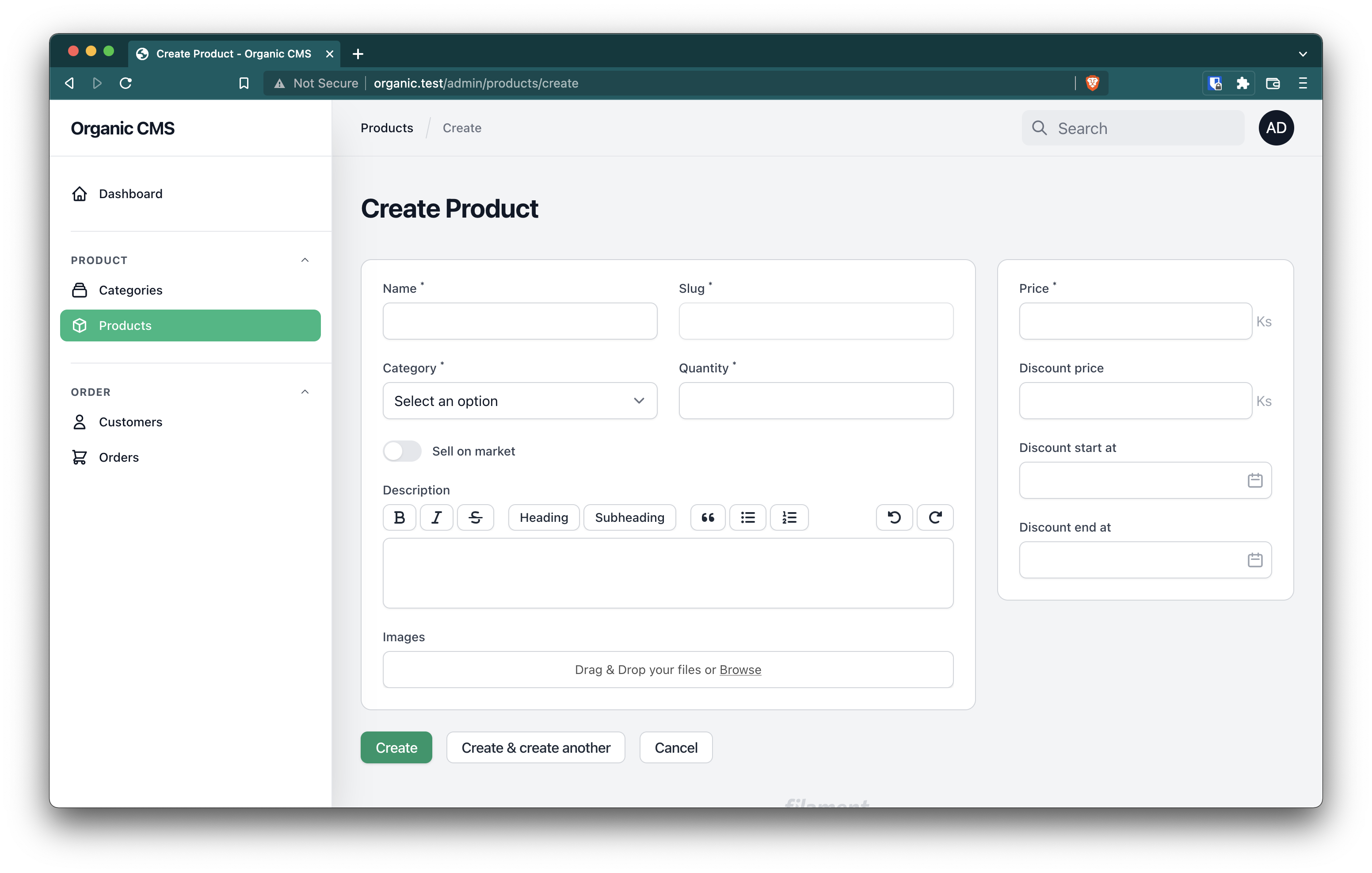Insert a bulleted list

click(x=747, y=517)
